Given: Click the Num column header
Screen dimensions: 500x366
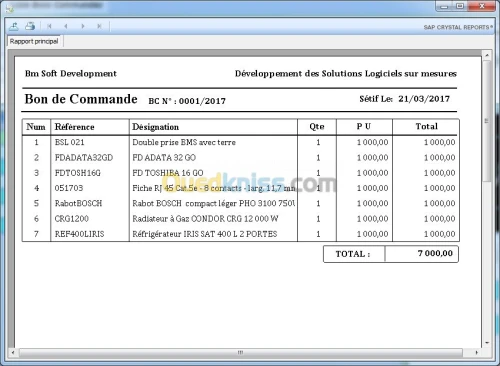Looking at the screenshot, I should click(36, 127).
